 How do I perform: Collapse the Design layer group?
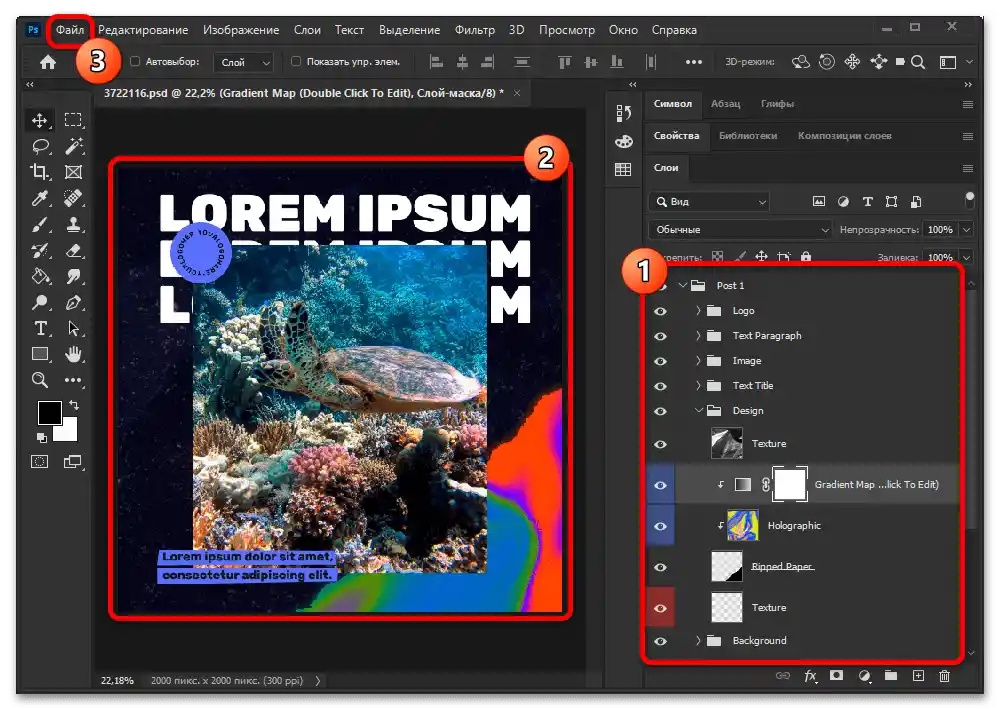pyautogui.click(x=698, y=411)
